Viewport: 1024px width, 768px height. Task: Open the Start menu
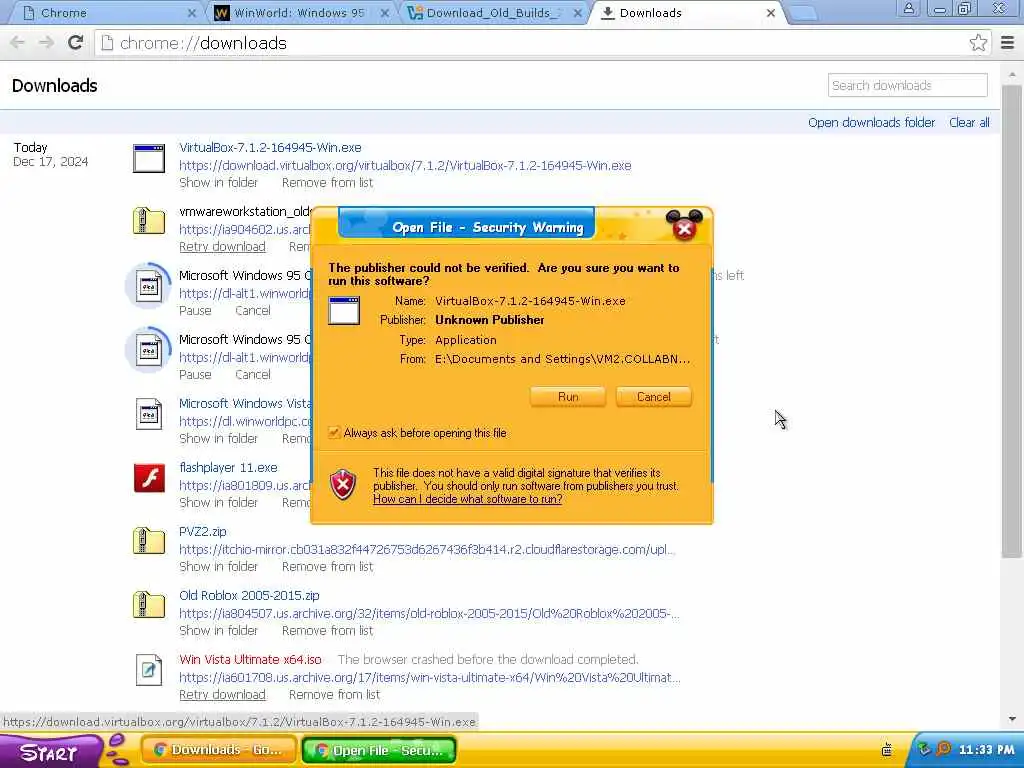coord(49,752)
